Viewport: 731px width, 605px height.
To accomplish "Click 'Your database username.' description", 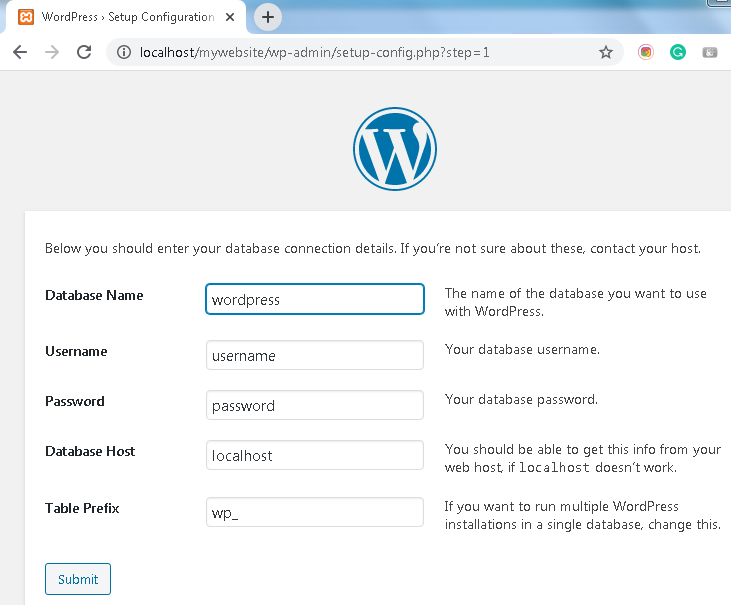I will [x=522, y=350].
